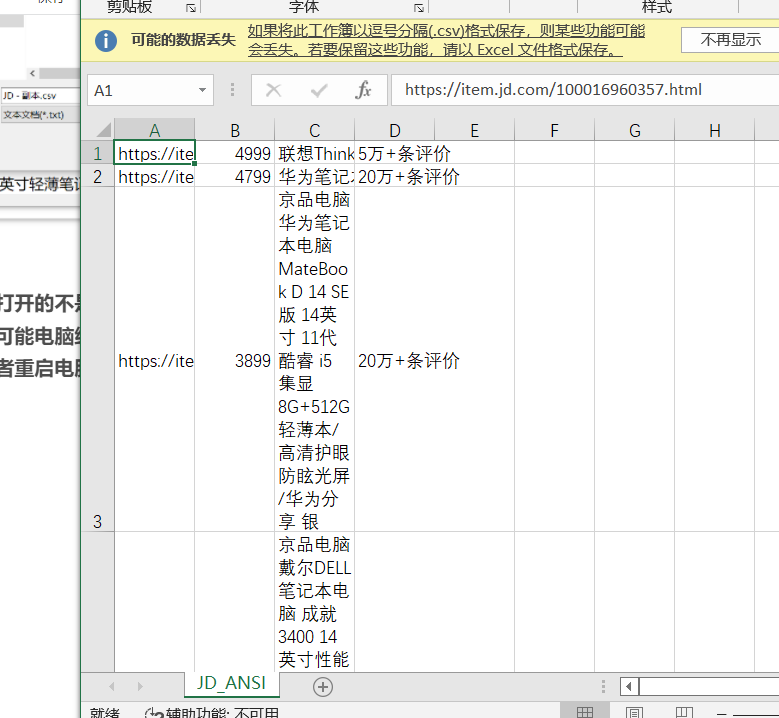
Task: Select cell A3 with https link
Action: (x=155, y=359)
